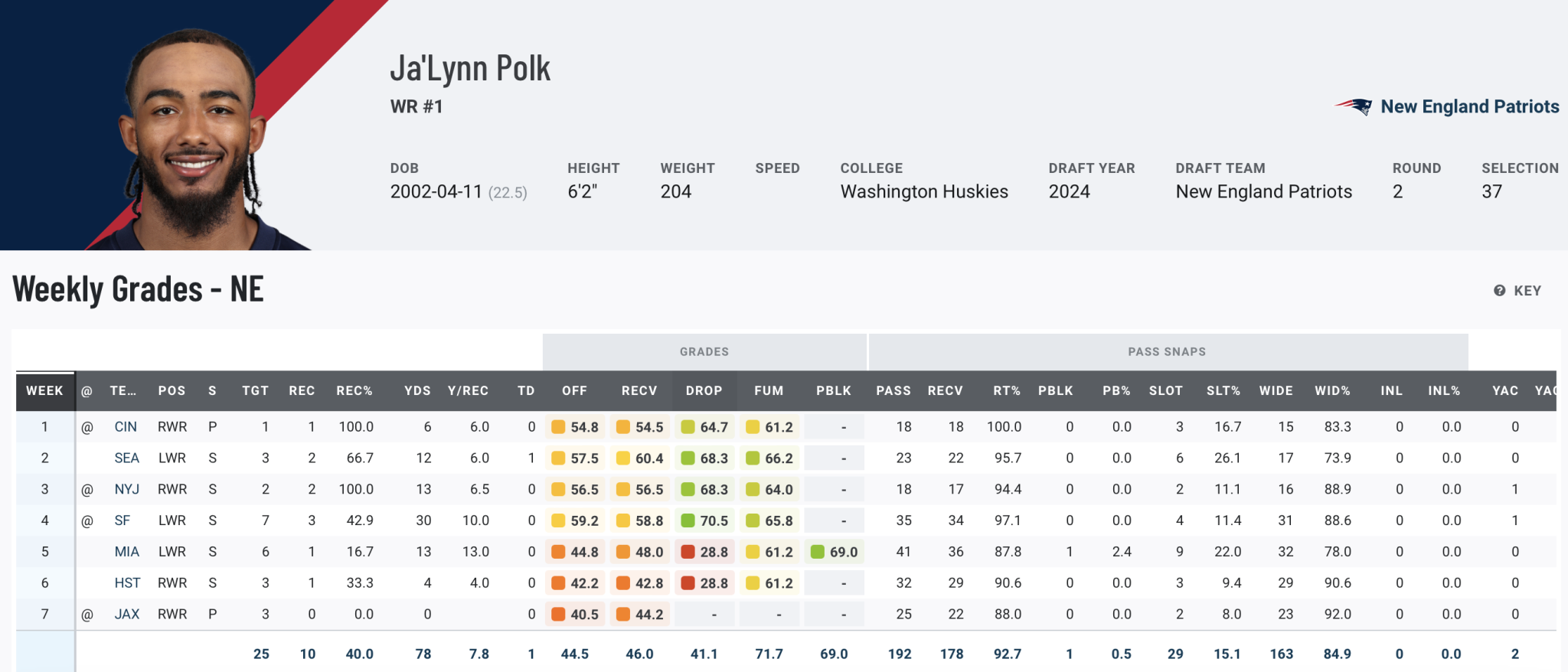Open the KEY question mark icon
This screenshot has width=1568, height=672.
click(x=1499, y=291)
